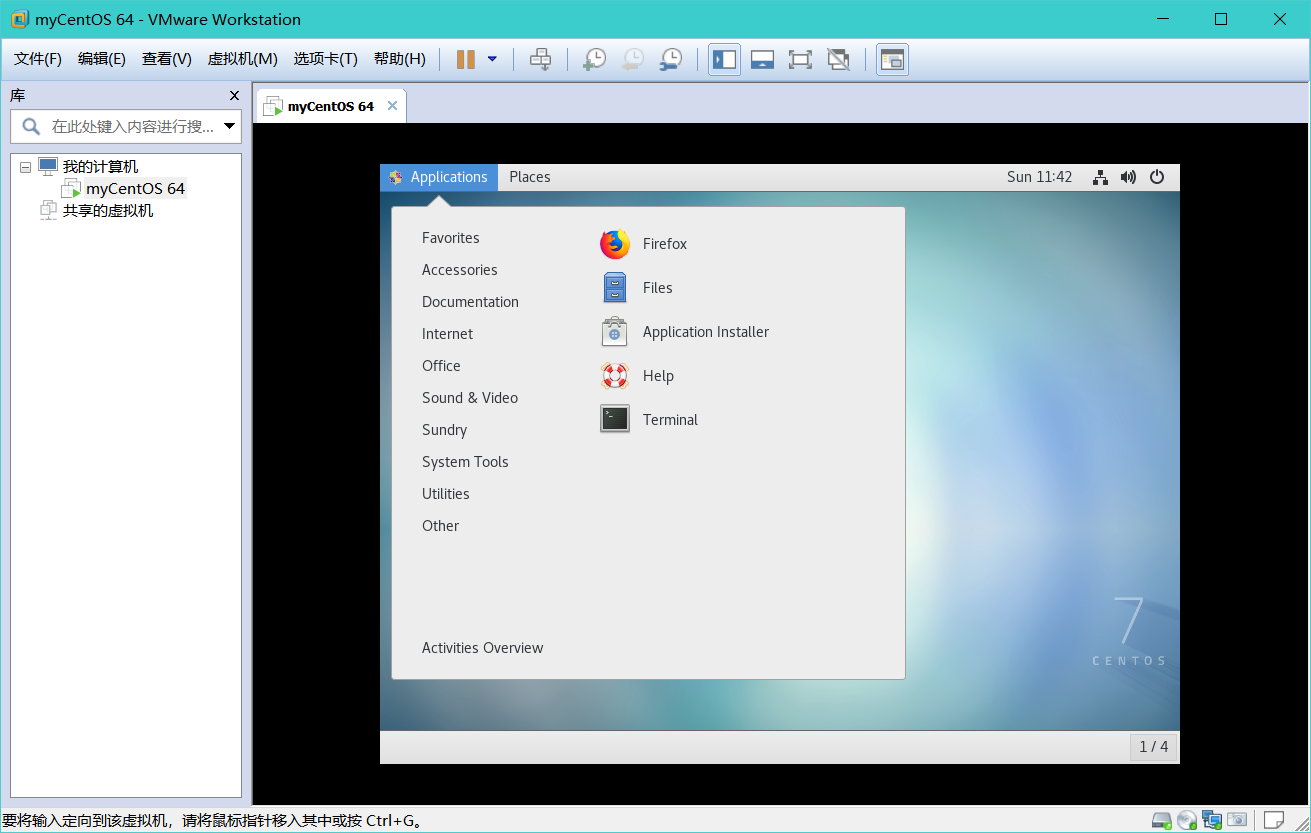Open the 选项卡(T) menu
Screen dimensions: 1311x833
click(326, 59)
